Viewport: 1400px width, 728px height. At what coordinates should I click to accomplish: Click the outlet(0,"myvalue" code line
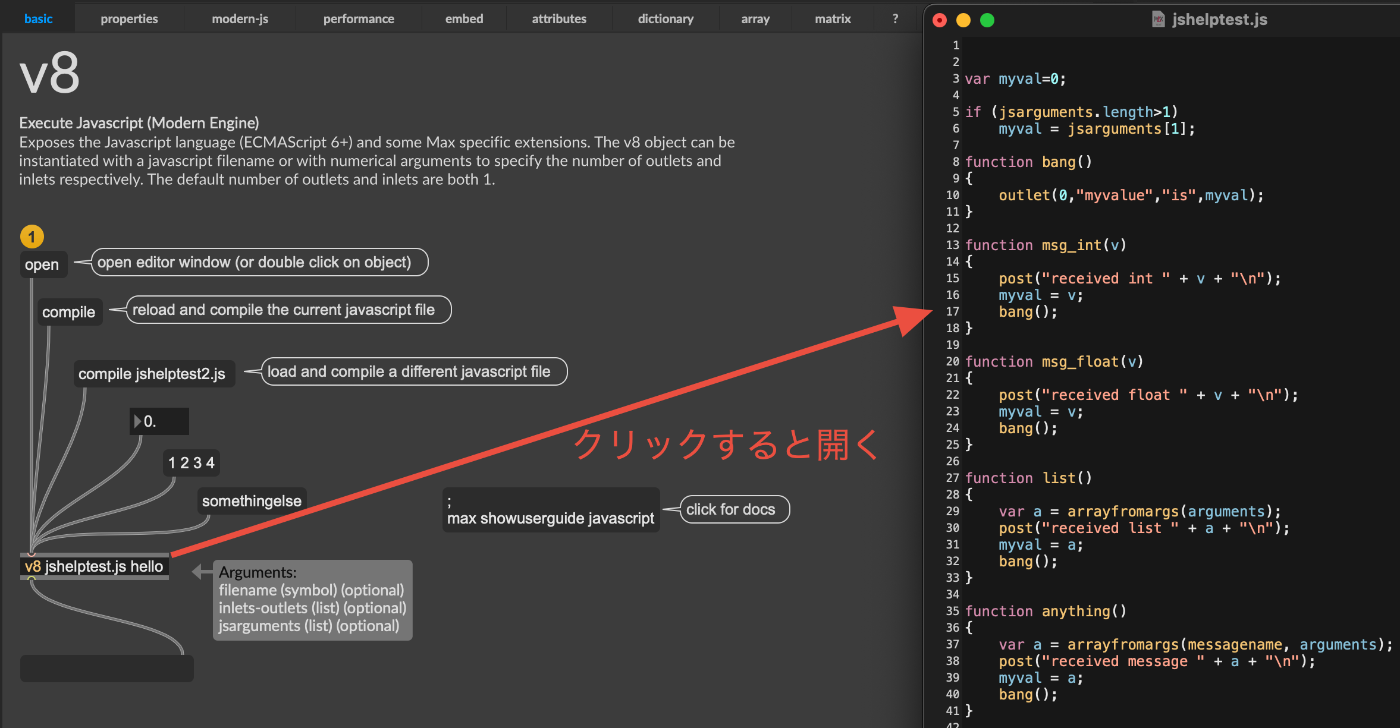point(1132,195)
